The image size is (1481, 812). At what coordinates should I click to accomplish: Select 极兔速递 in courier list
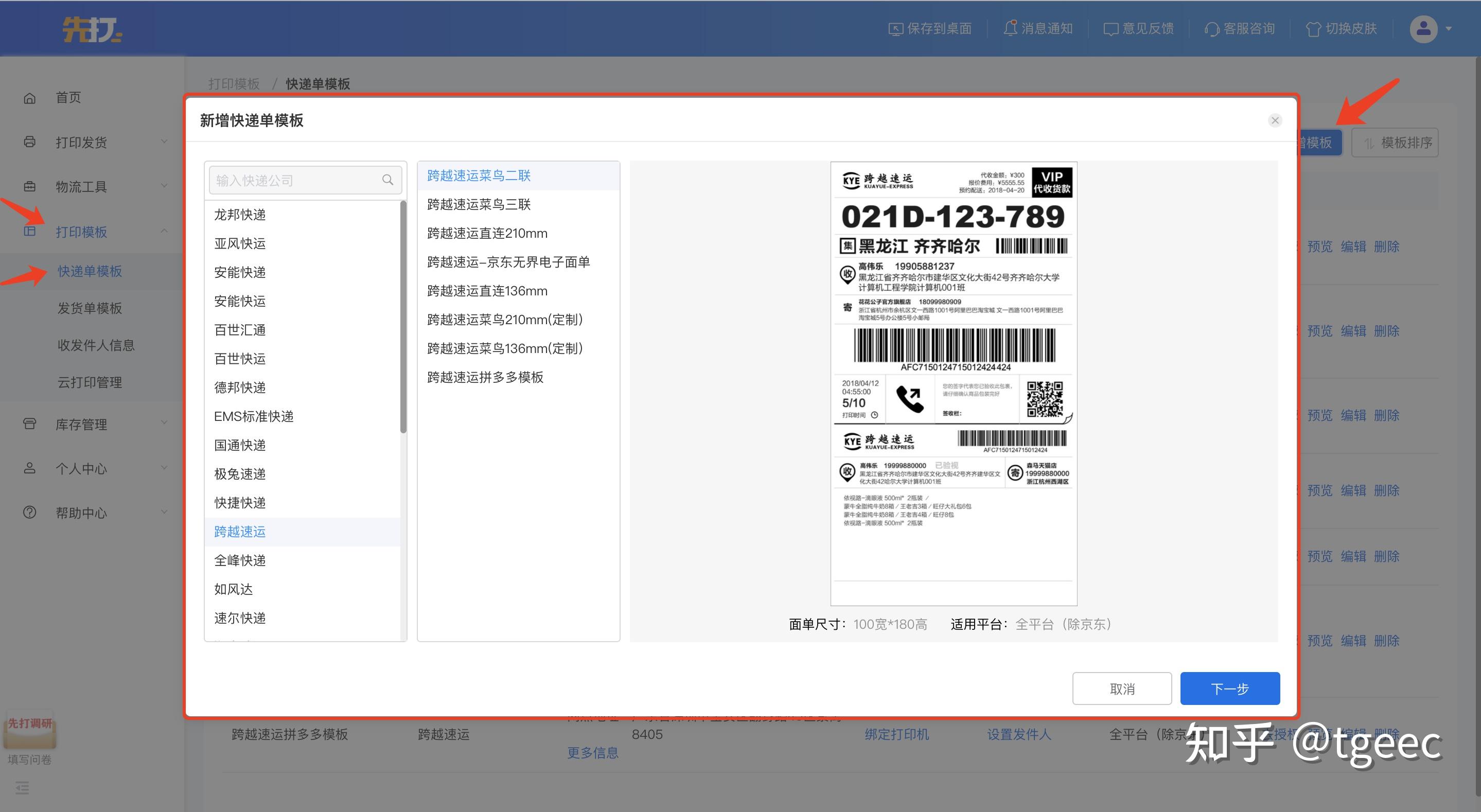(303, 474)
